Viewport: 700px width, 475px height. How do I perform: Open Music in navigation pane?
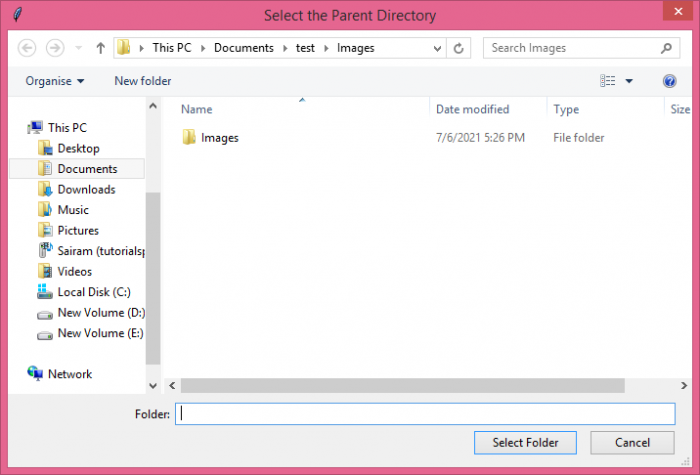click(73, 210)
